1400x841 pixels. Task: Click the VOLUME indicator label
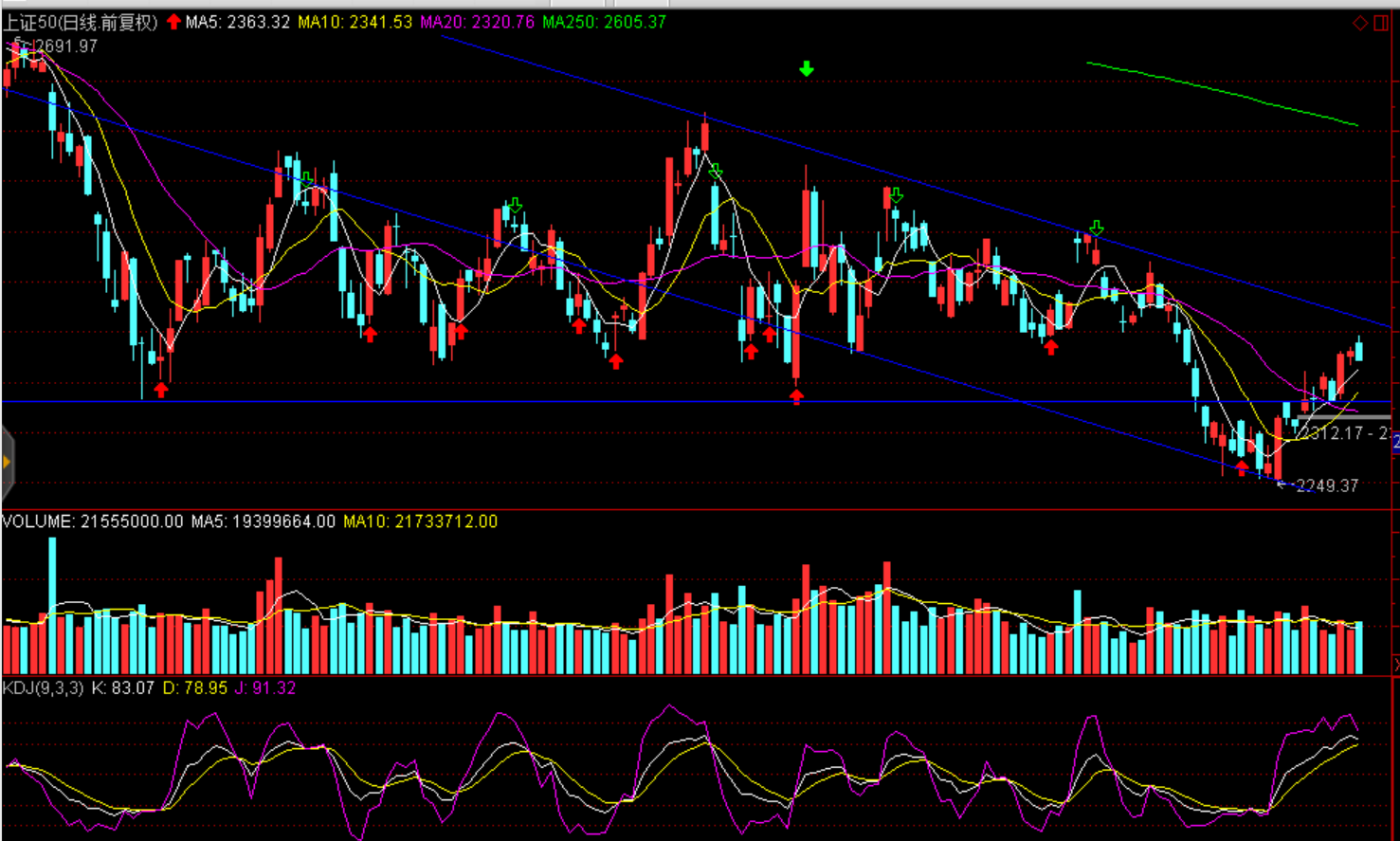click(38, 521)
